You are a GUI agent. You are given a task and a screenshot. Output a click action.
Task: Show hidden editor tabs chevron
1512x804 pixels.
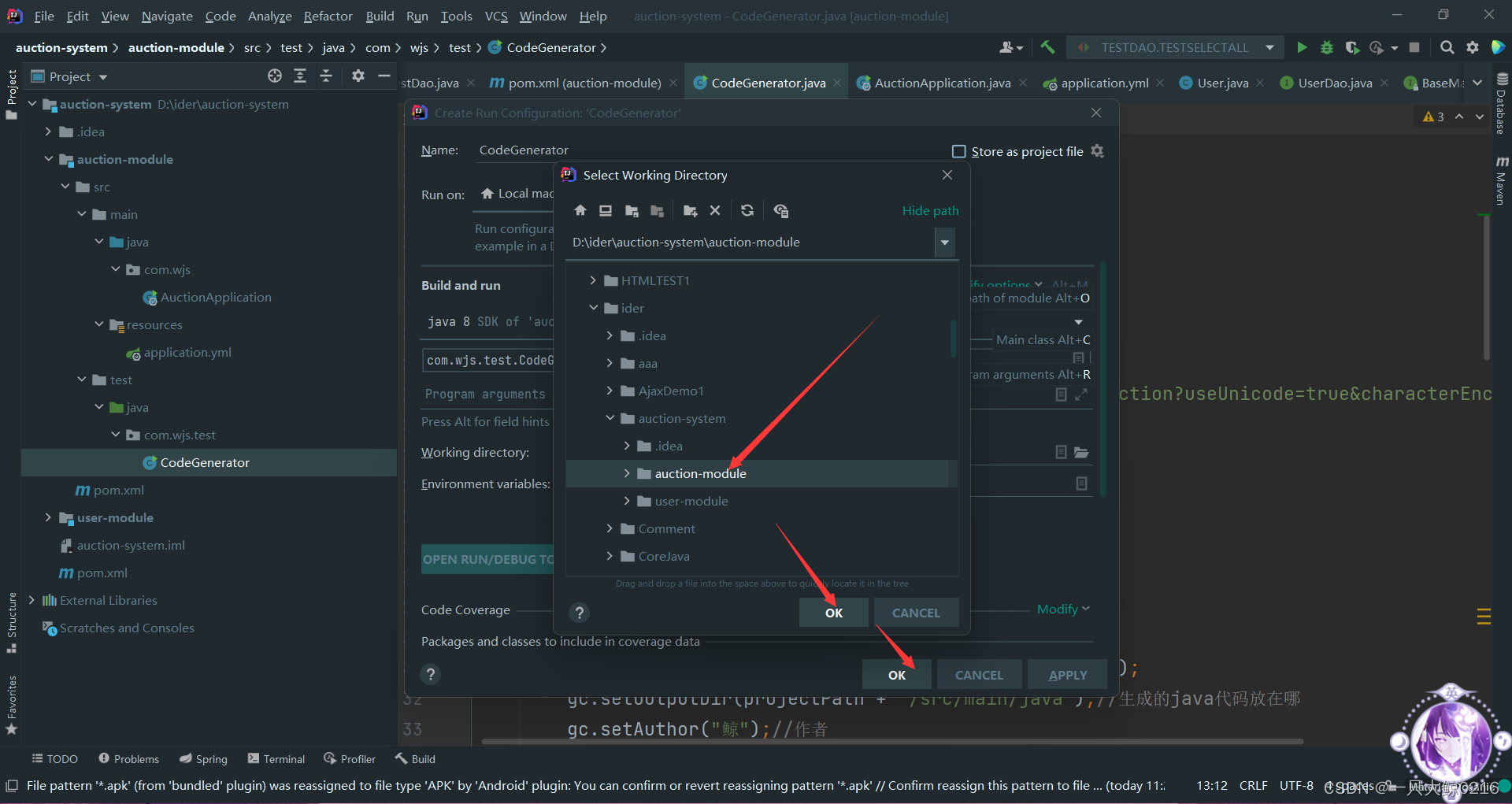(x=1477, y=83)
